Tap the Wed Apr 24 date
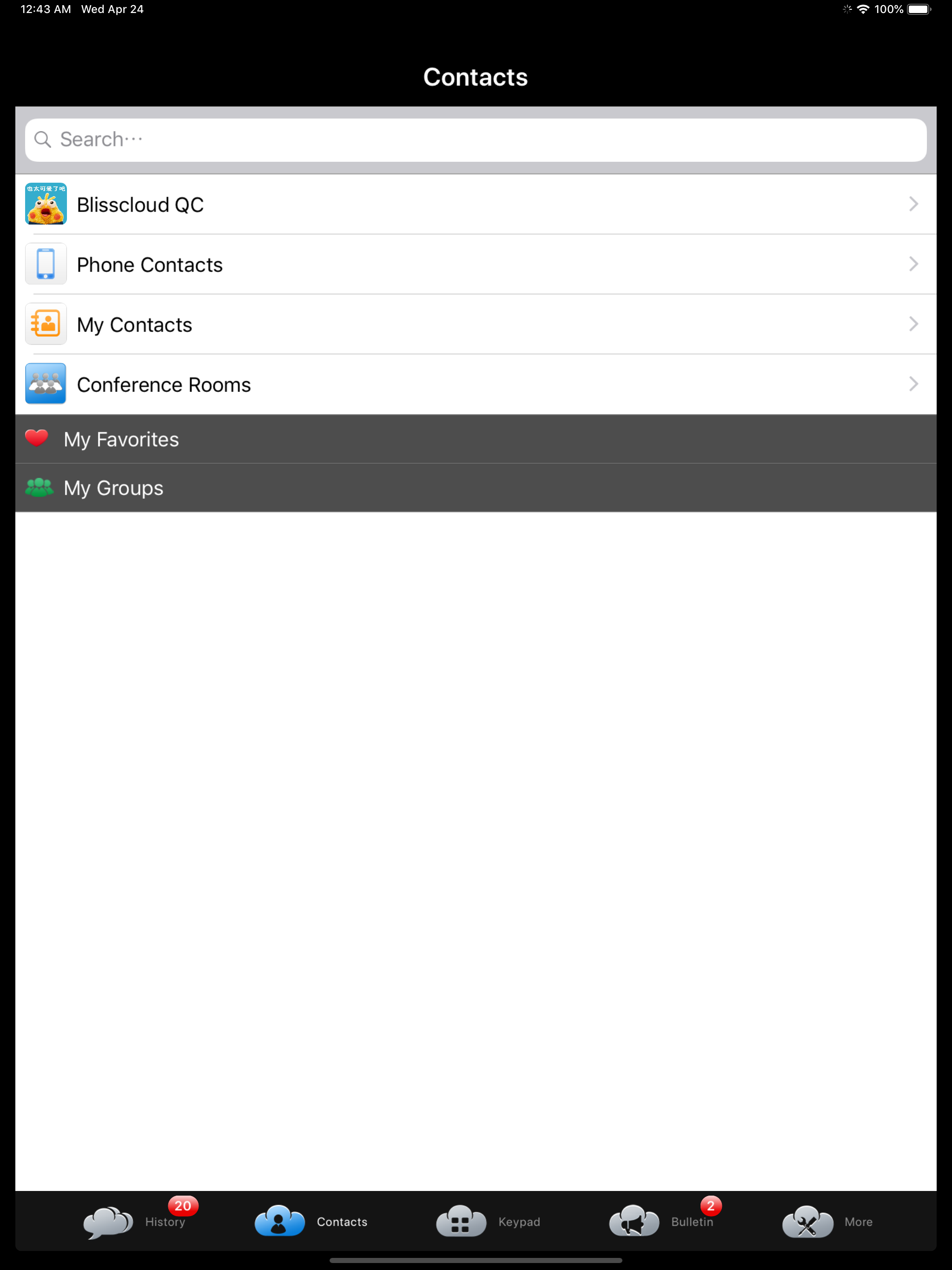Viewport: 952px width, 1270px height. pos(112,9)
